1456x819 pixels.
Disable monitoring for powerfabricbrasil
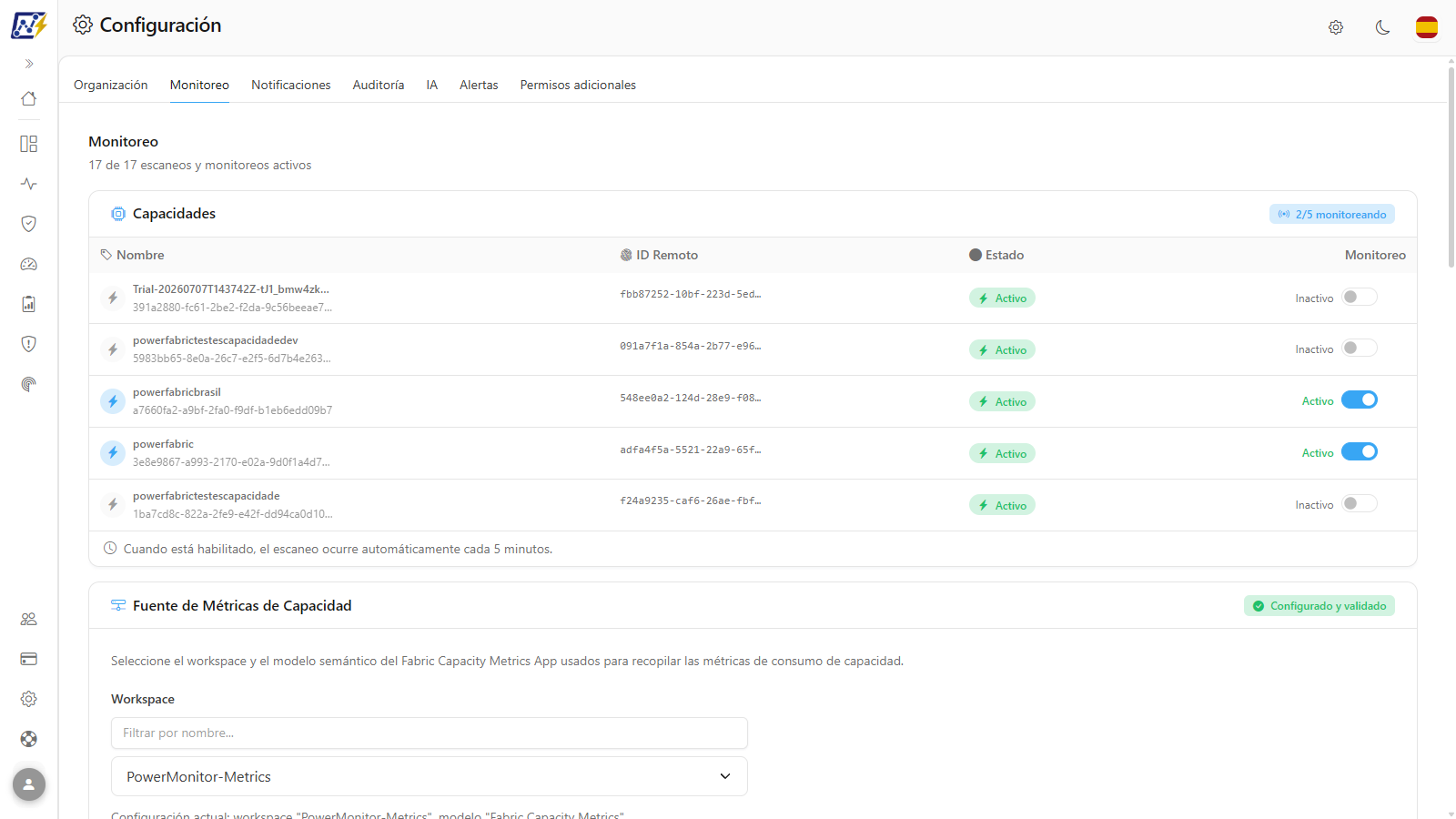(x=1359, y=400)
